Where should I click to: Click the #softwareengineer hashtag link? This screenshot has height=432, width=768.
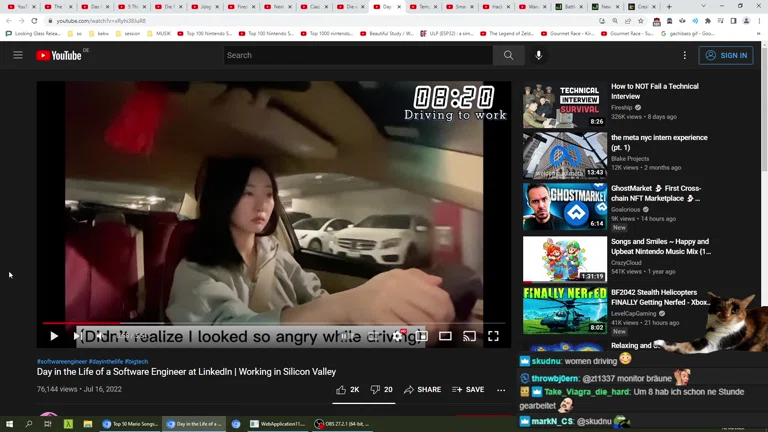[62, 362]
